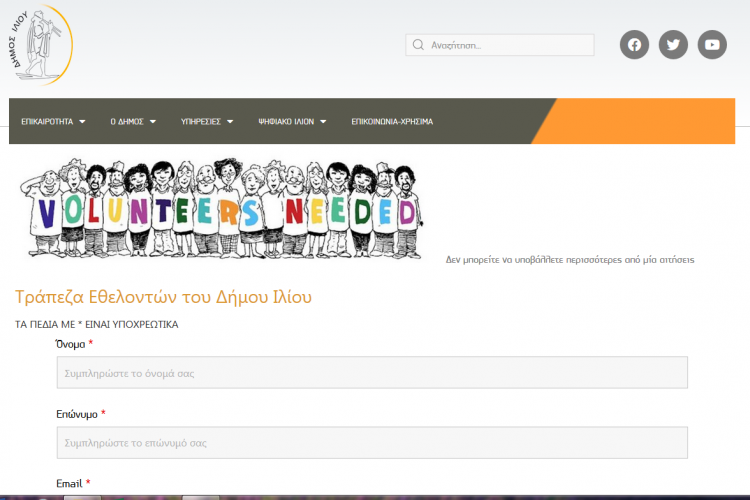Click the Επώνυμο field label
This screenshot has width=750, height=500.
click(75, 414)
